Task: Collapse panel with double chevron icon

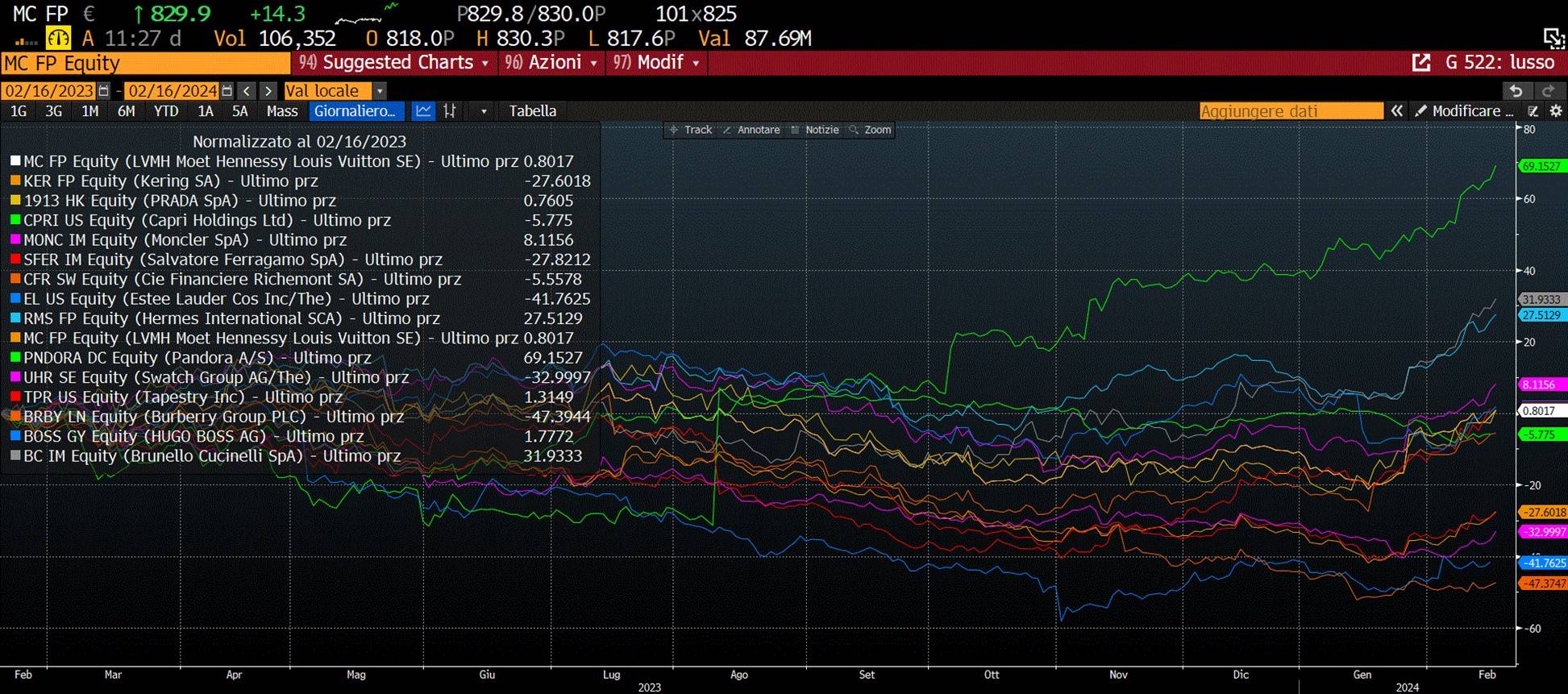Action: [x=1397, y=111]
